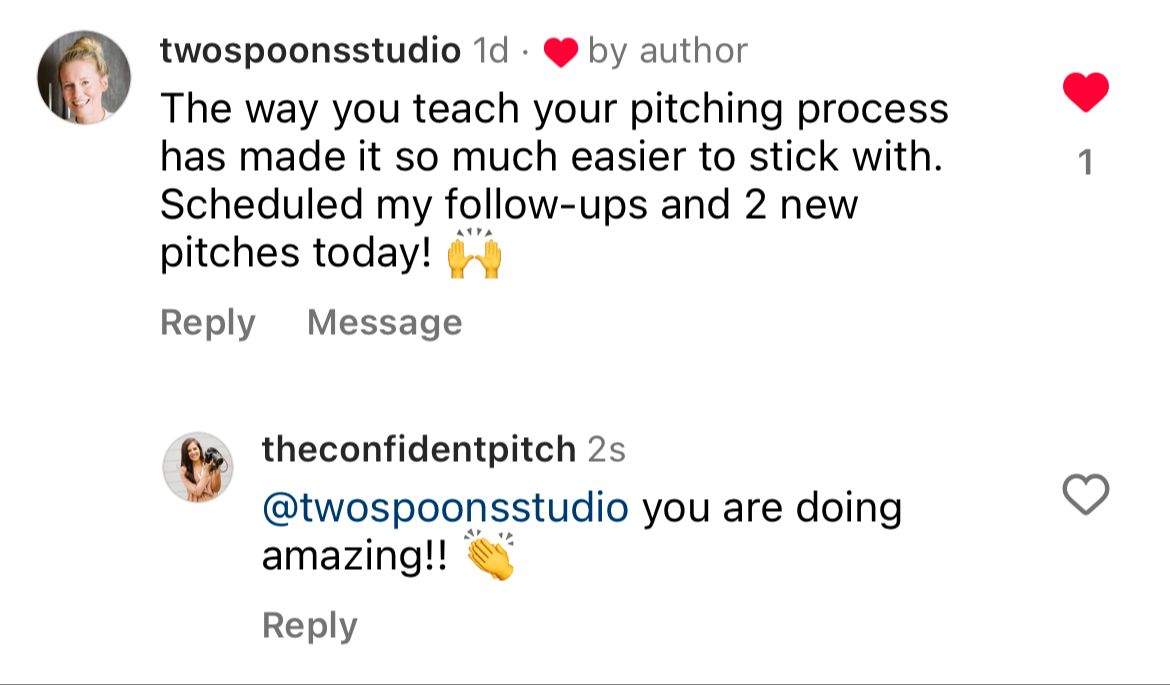Click Message under the twospoonsstudio comment
The width and height of the screenshot is (1170, 685).
[x=385, y=323]
